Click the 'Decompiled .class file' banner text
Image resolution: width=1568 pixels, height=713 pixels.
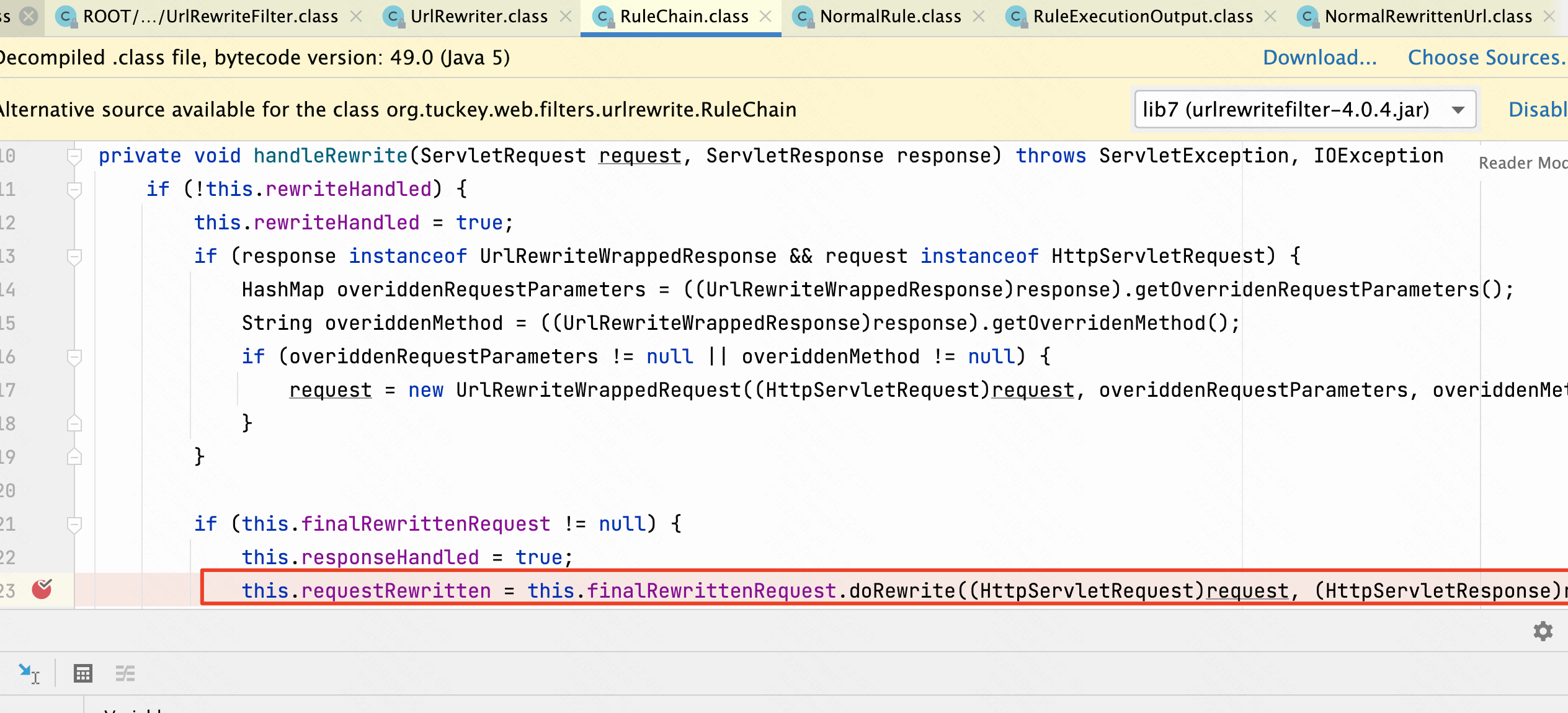coord(255,58)
